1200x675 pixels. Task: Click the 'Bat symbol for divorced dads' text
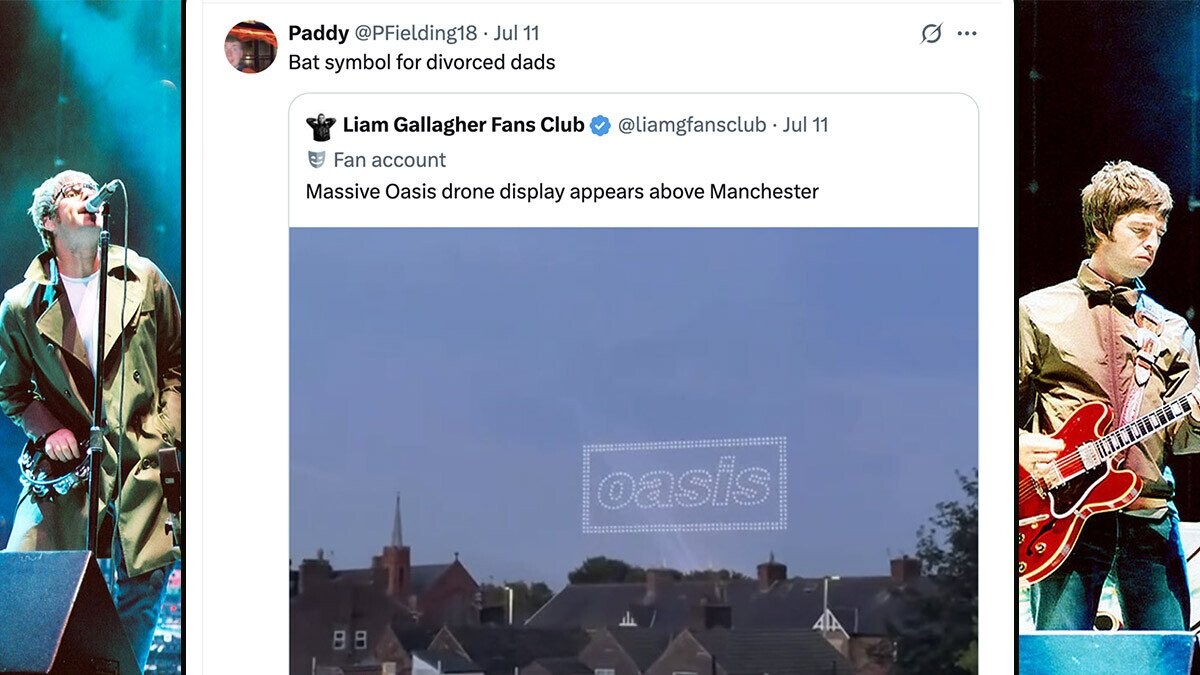coord(421,62)
